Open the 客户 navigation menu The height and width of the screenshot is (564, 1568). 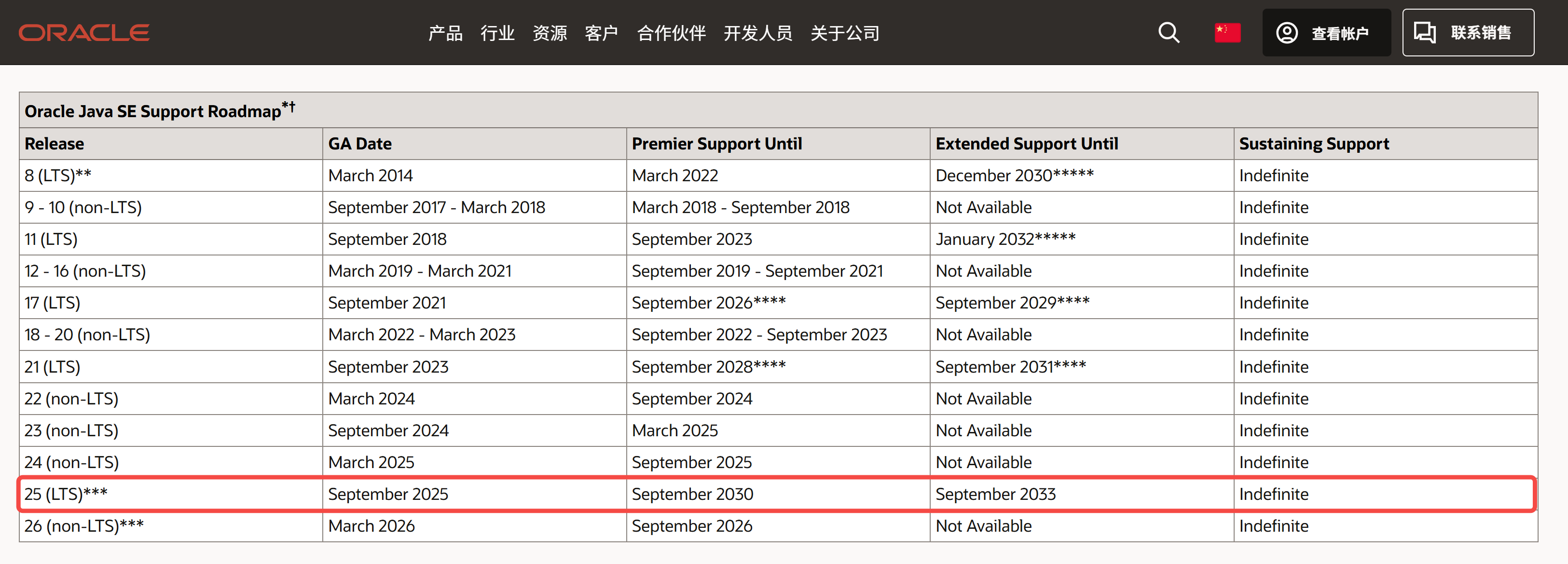(x=602, y=33)
